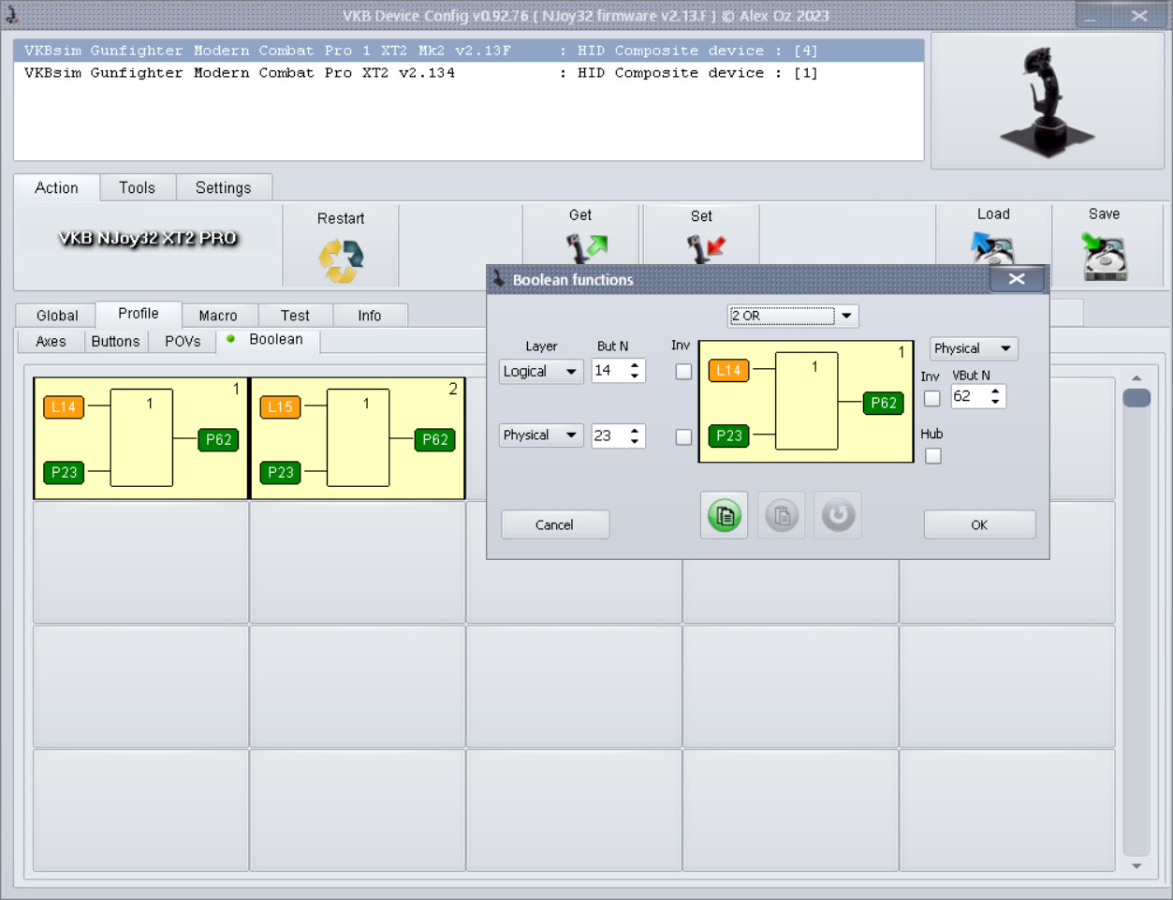Image resolution: width=1173 pixels, height=900 pixels.
Task: Switch to the Axes sub-tab
Action: 51,341
